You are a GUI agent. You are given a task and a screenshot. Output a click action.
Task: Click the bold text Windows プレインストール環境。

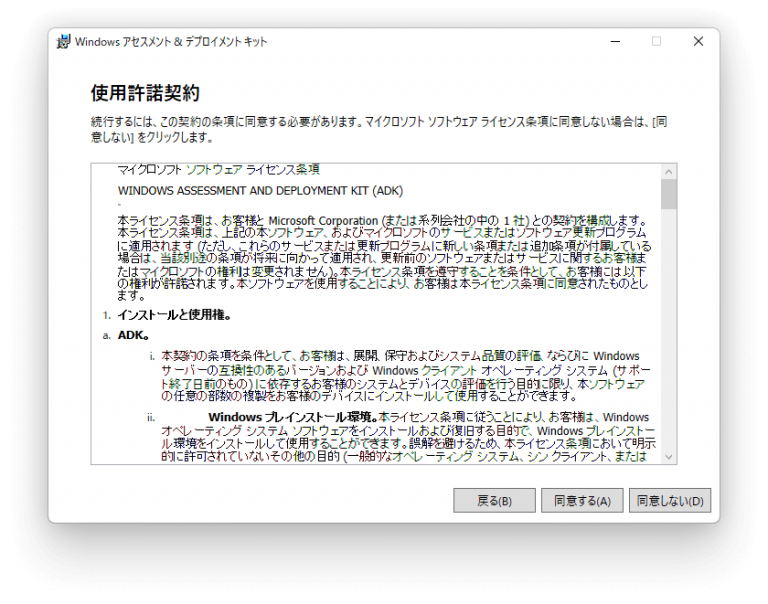pyautogui.click(x=293, y=417)
